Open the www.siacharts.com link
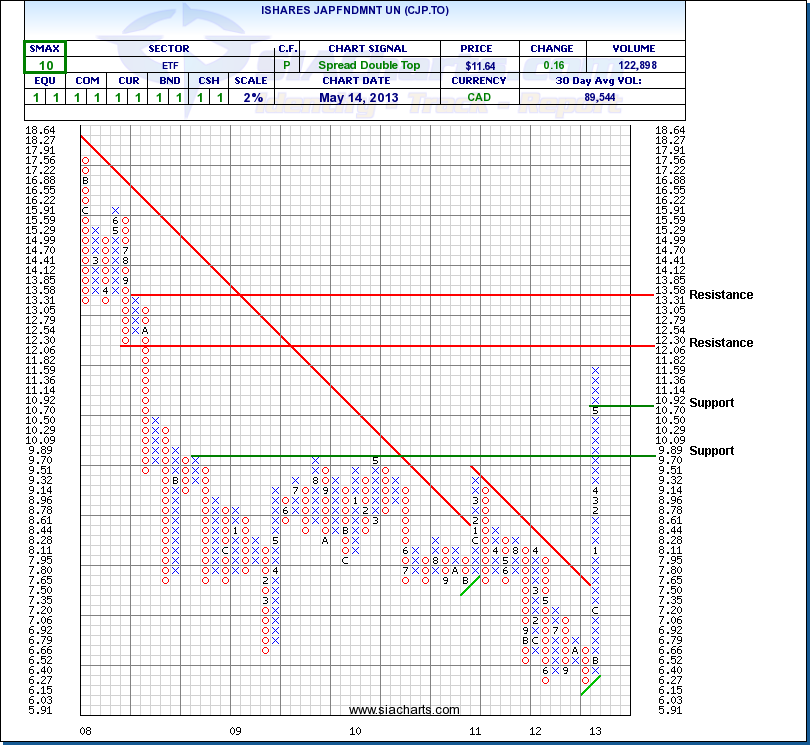Screen dimensions: 810x745 click(404, 710)
